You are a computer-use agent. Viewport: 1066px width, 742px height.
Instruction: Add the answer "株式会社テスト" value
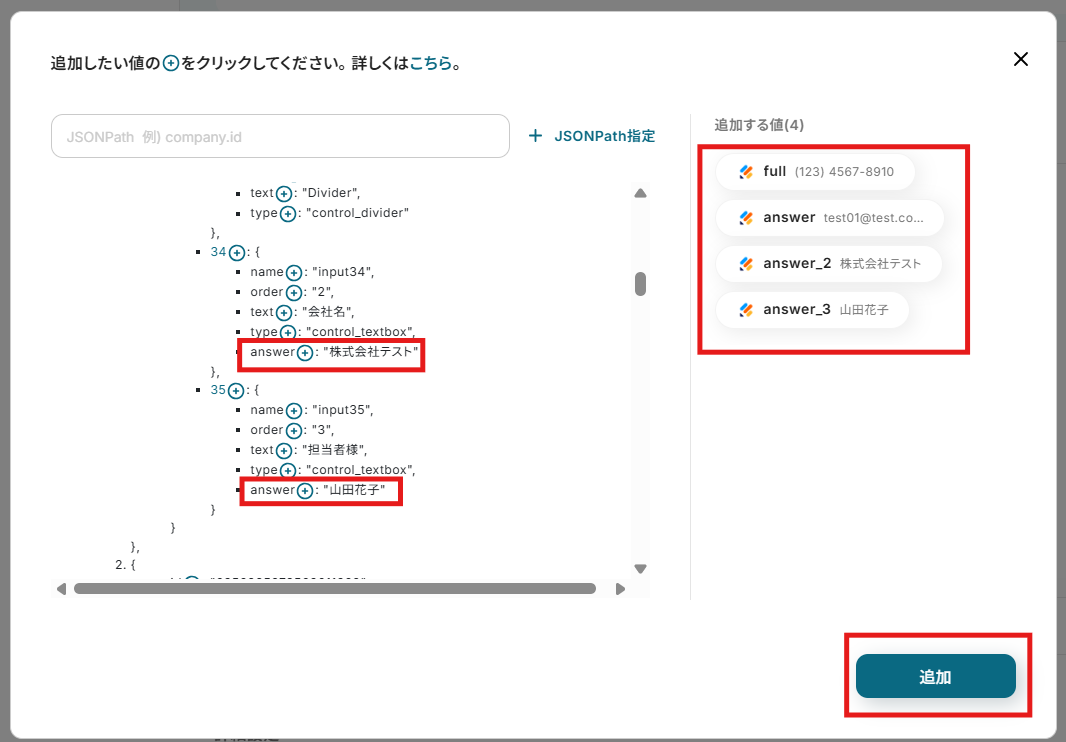(x=305, y=353)
